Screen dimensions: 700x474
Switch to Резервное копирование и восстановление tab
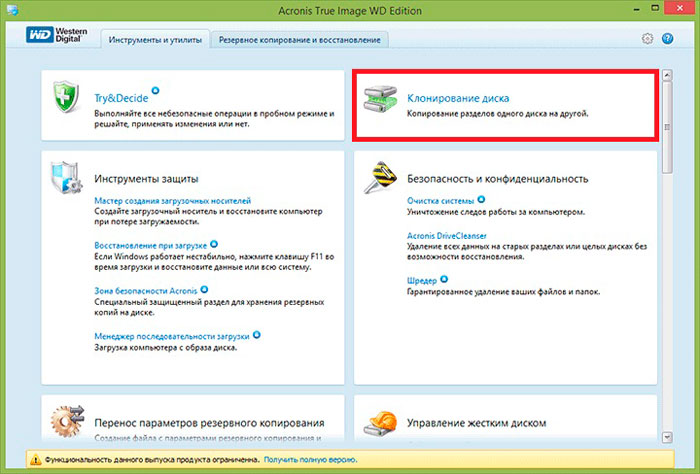point(300,40)
